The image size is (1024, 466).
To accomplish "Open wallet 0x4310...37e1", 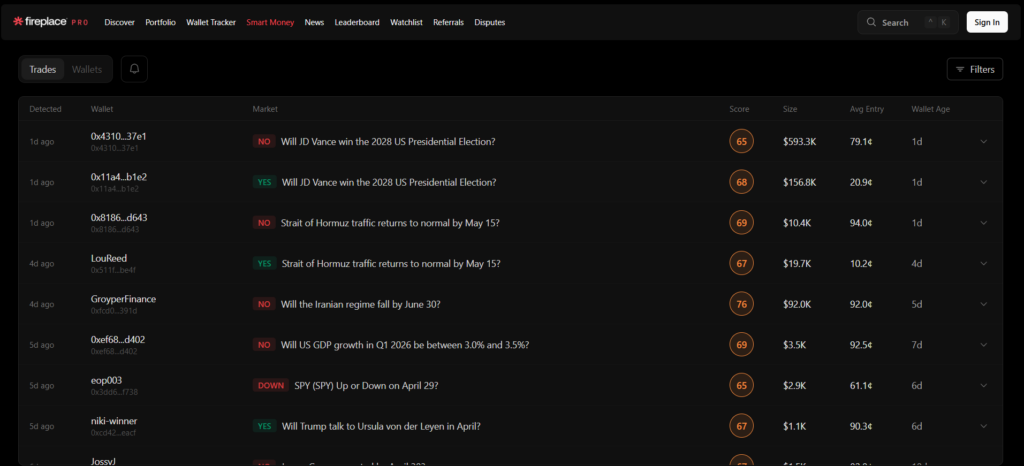I will coord(118,136).
